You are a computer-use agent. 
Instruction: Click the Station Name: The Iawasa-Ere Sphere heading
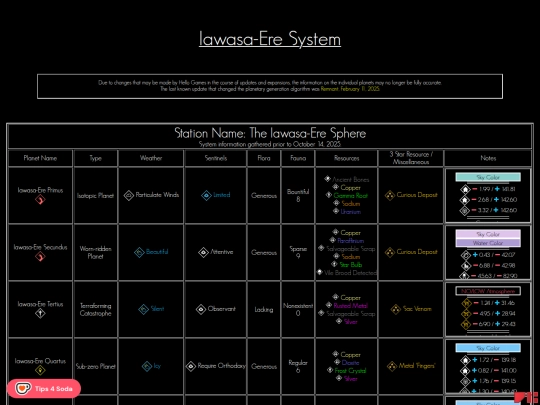pos(270,133)
